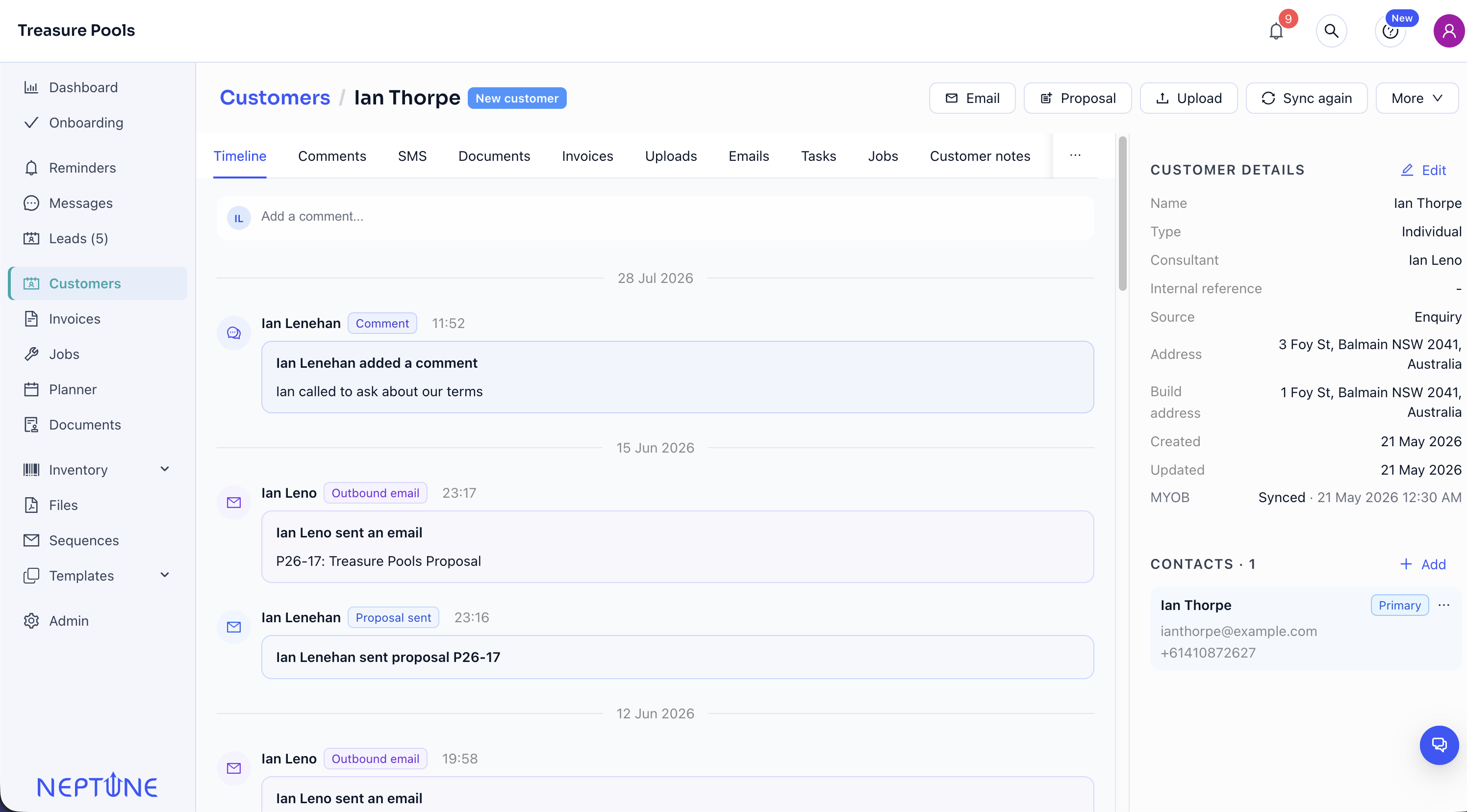
Task: Create a Proposal with the Proposal button
Action: pos(1078,98)
